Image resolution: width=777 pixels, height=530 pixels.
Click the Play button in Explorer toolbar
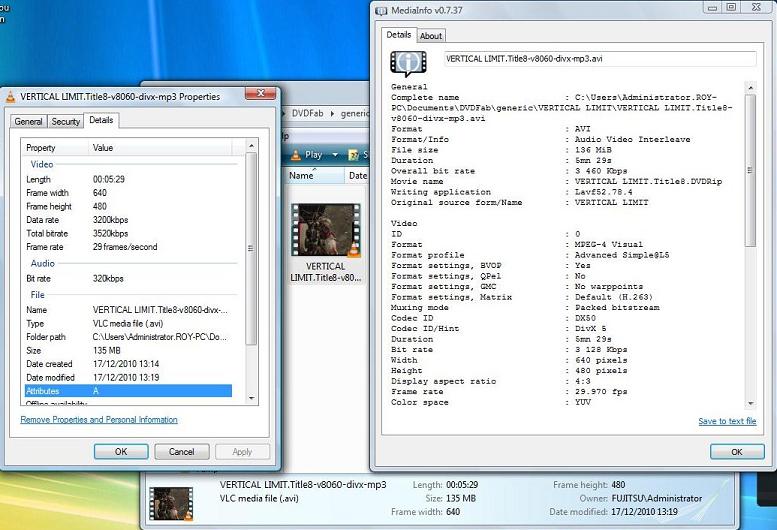pyautogui.click(x=307, y=155)
